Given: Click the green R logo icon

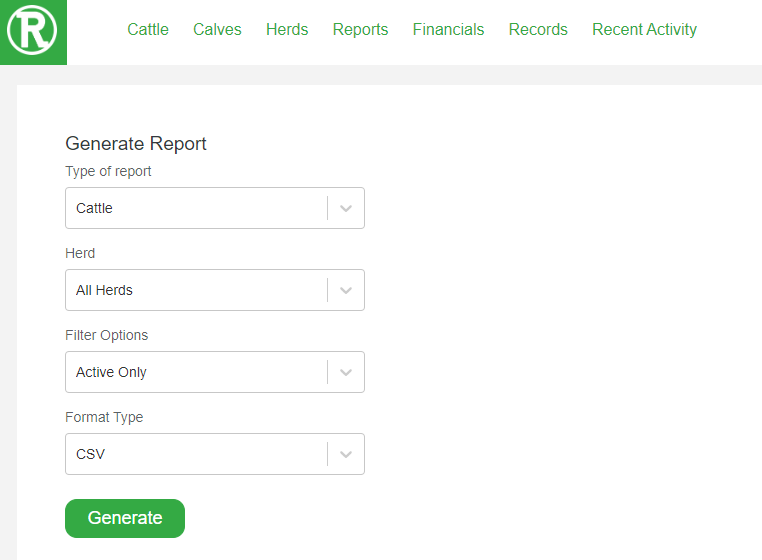Looking at the screenshot, I should (x=33, y=32).
